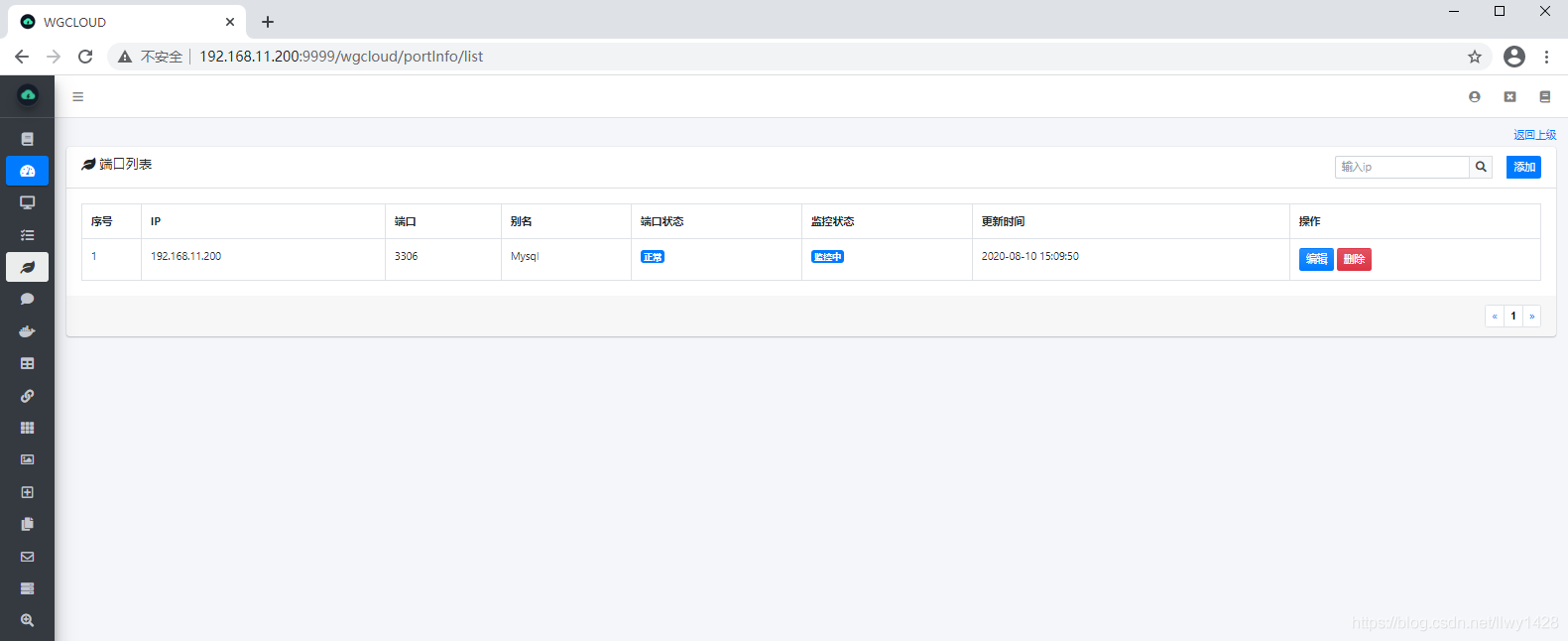Close the WGCLOUD tab
The width and height of the screenshot is (1568, 641).
coord(230,21)
